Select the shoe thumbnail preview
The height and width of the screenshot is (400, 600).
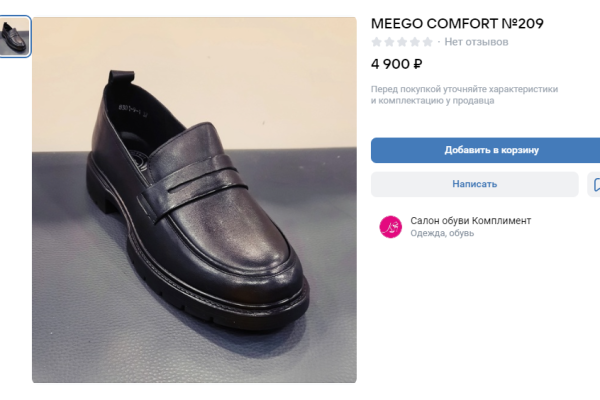click(x=15, y=37)
